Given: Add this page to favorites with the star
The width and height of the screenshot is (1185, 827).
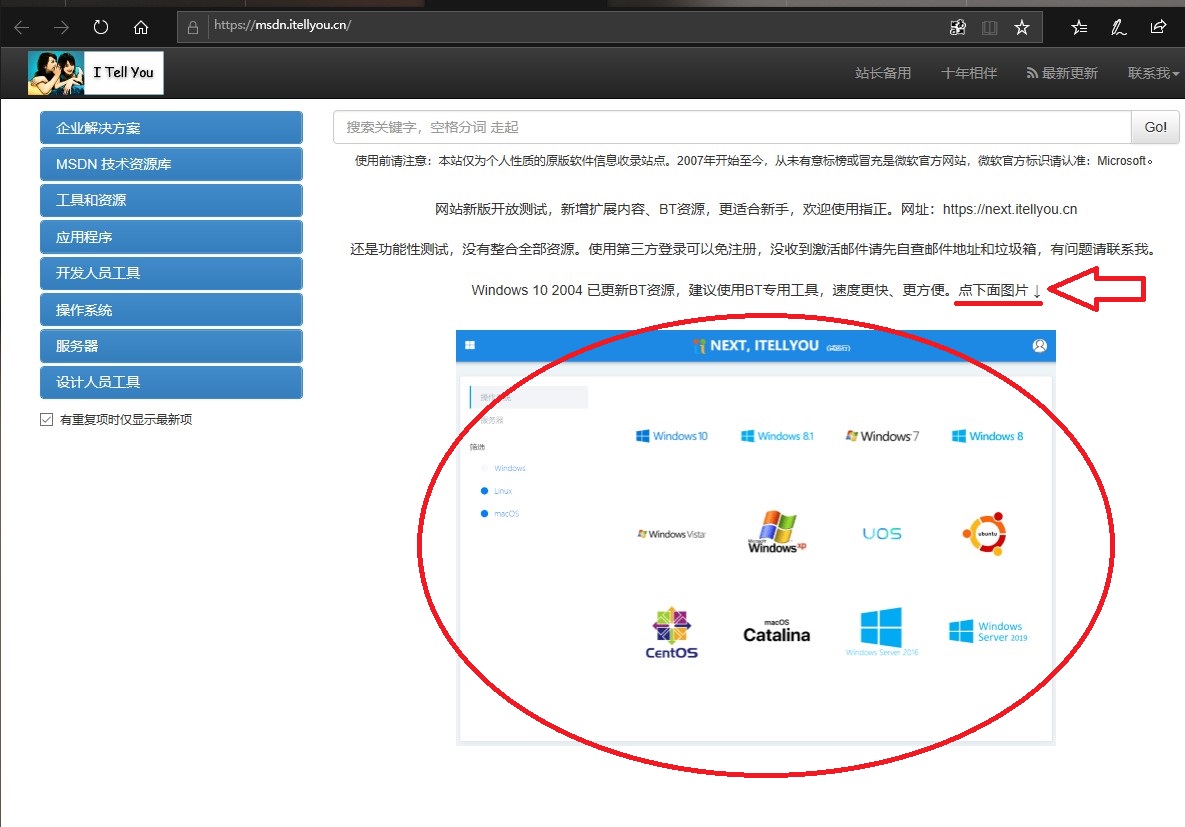Looking at the screenshot, I should (1022, 28).
